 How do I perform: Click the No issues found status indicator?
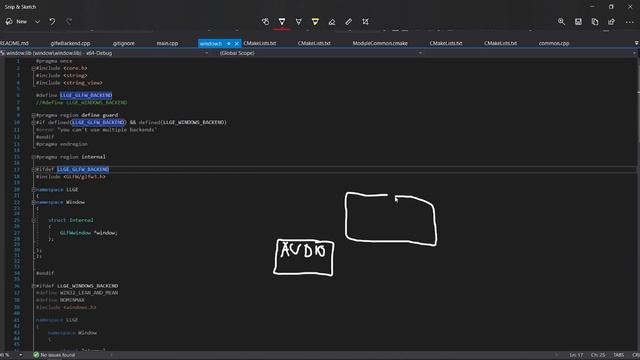(54, 355)
